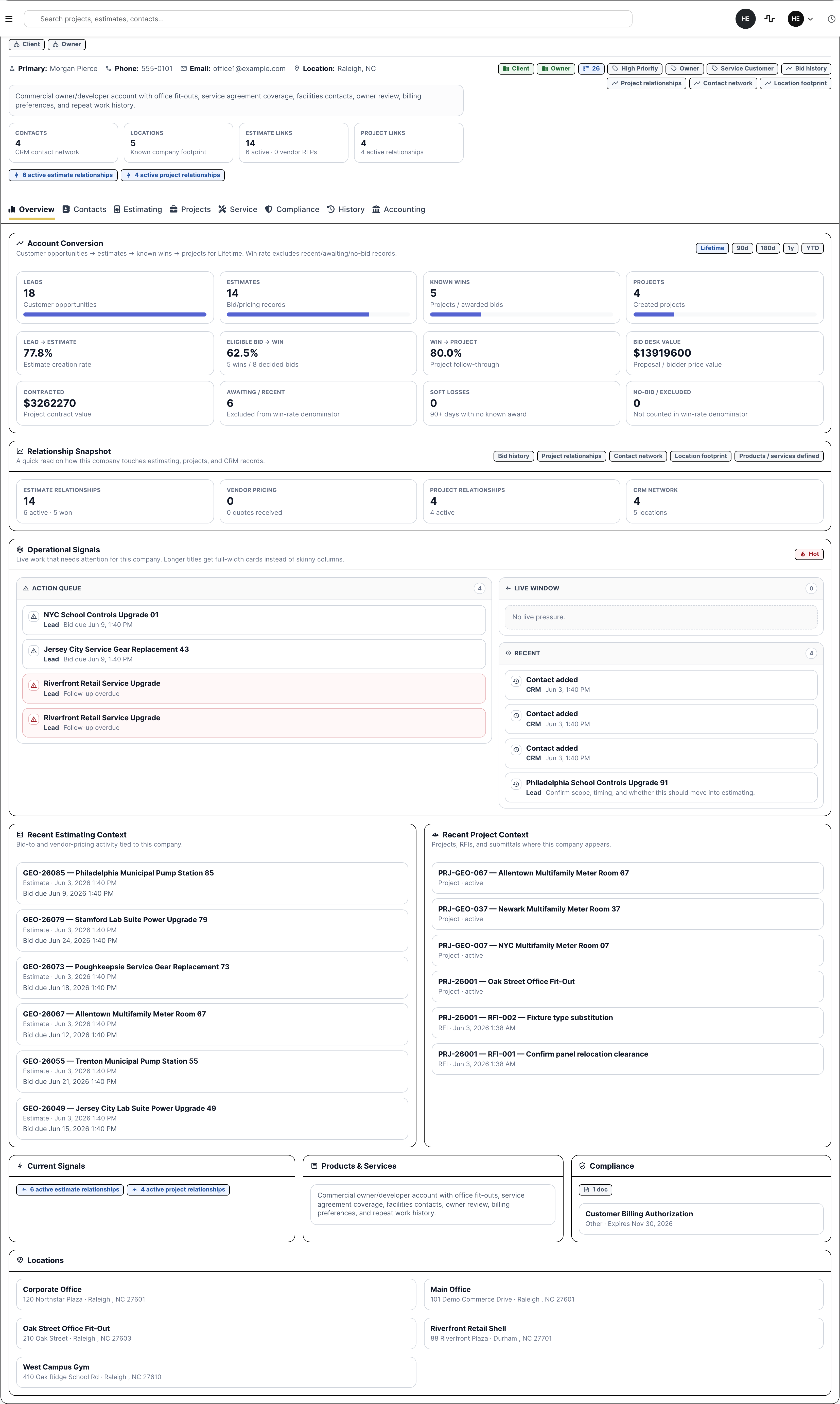Click the Account Conversion trend icon
This screenshot has width=840, height=1404.
[x=20, y=243]
